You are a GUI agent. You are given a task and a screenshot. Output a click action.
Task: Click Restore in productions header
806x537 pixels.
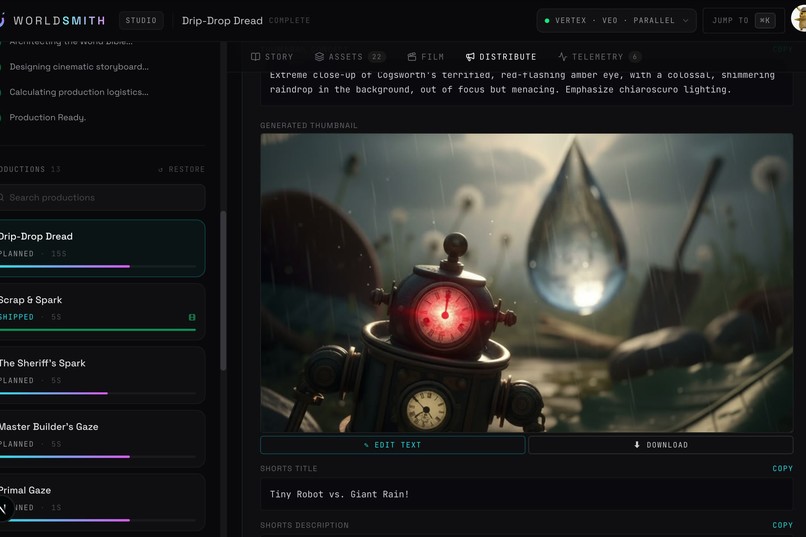pos(181,169)
